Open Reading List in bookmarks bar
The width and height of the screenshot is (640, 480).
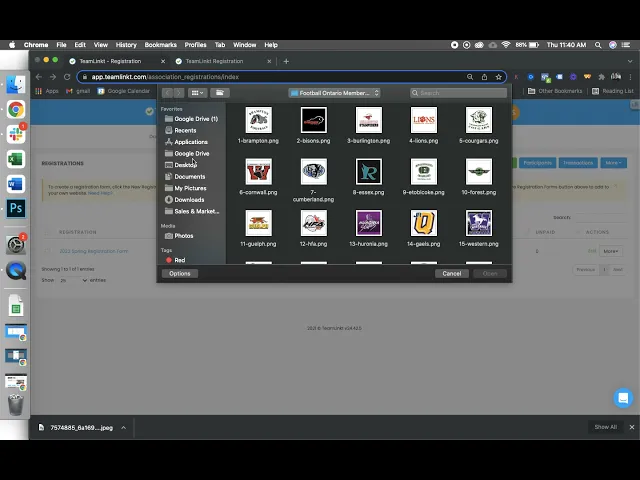[x=613, y=91]
